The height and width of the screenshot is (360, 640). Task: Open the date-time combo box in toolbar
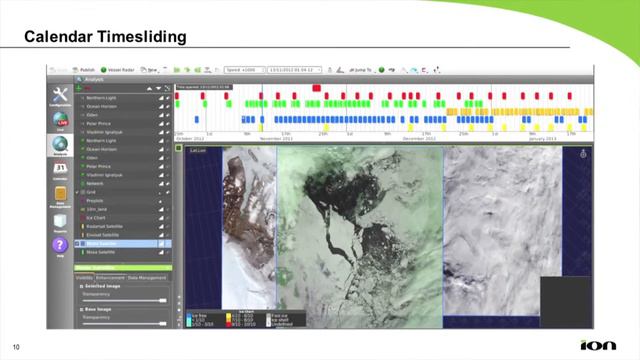(x=294, y=70)
